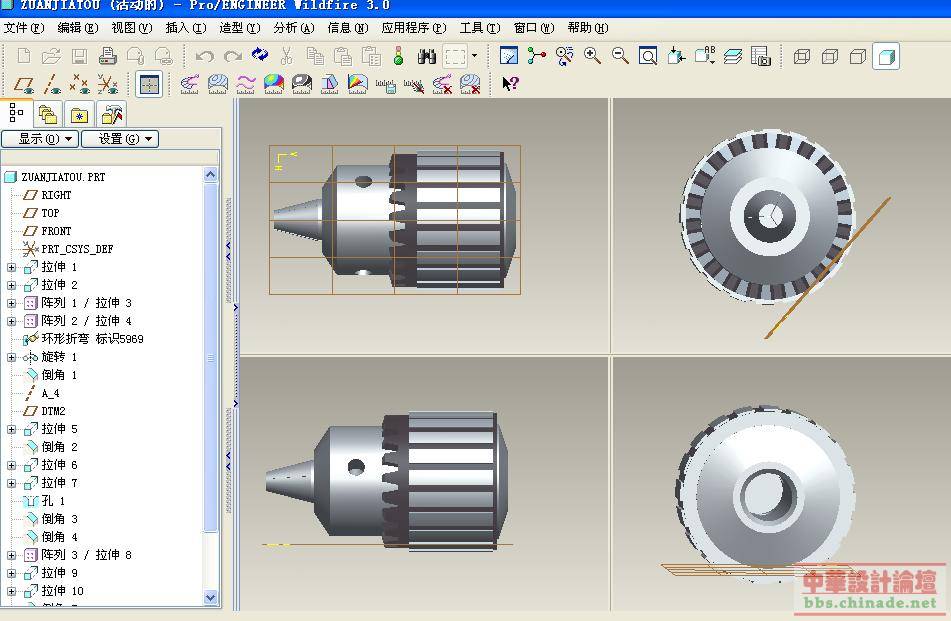Open the 分析(A) menu
Image resolution: width=951 pixels, height=621 pixels.
click(293, 28)
